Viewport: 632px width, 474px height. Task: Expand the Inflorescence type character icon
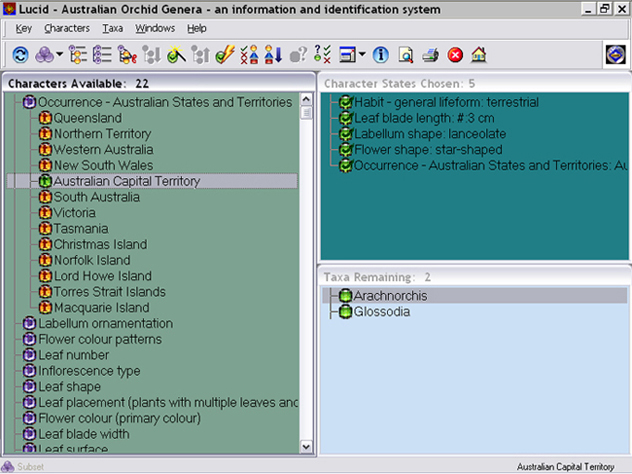tap(29, 371)
